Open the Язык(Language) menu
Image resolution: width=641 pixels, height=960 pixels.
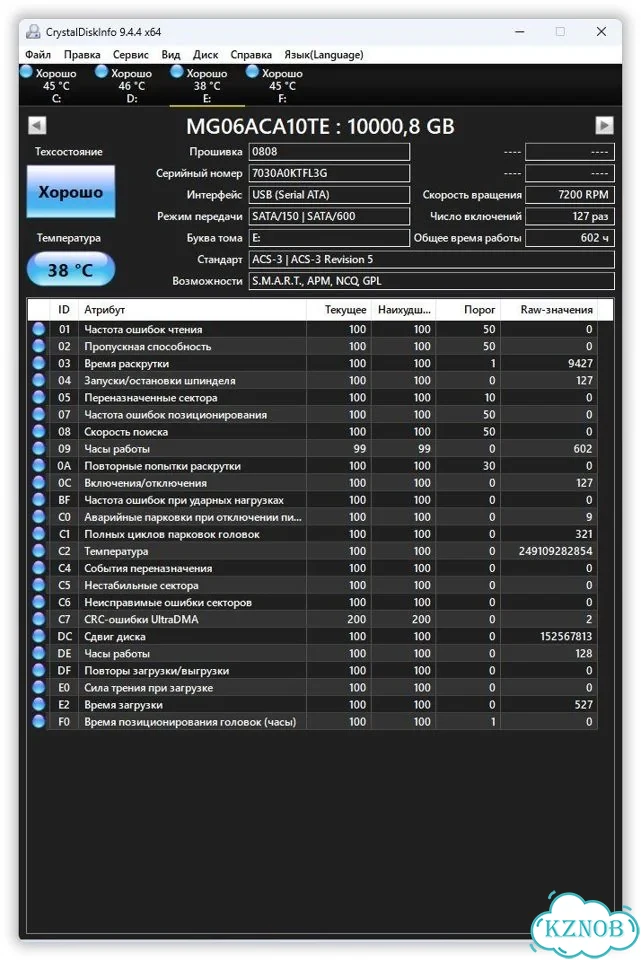point(324,54)
